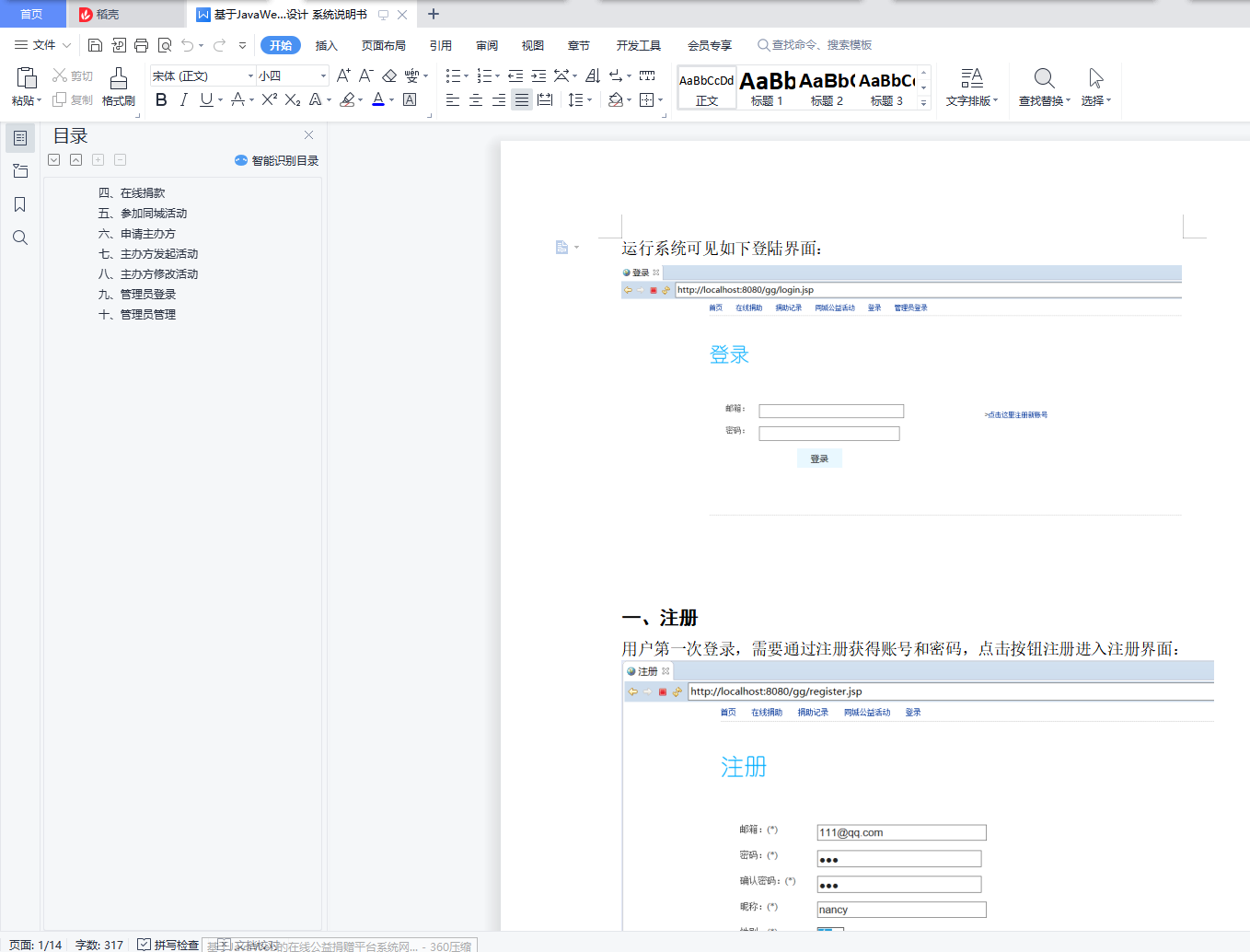The width and height of the screenshot is (1250, 952).
Task: Switch to the 页面布局 ribbon tab
Action: (x=384, y=45)
